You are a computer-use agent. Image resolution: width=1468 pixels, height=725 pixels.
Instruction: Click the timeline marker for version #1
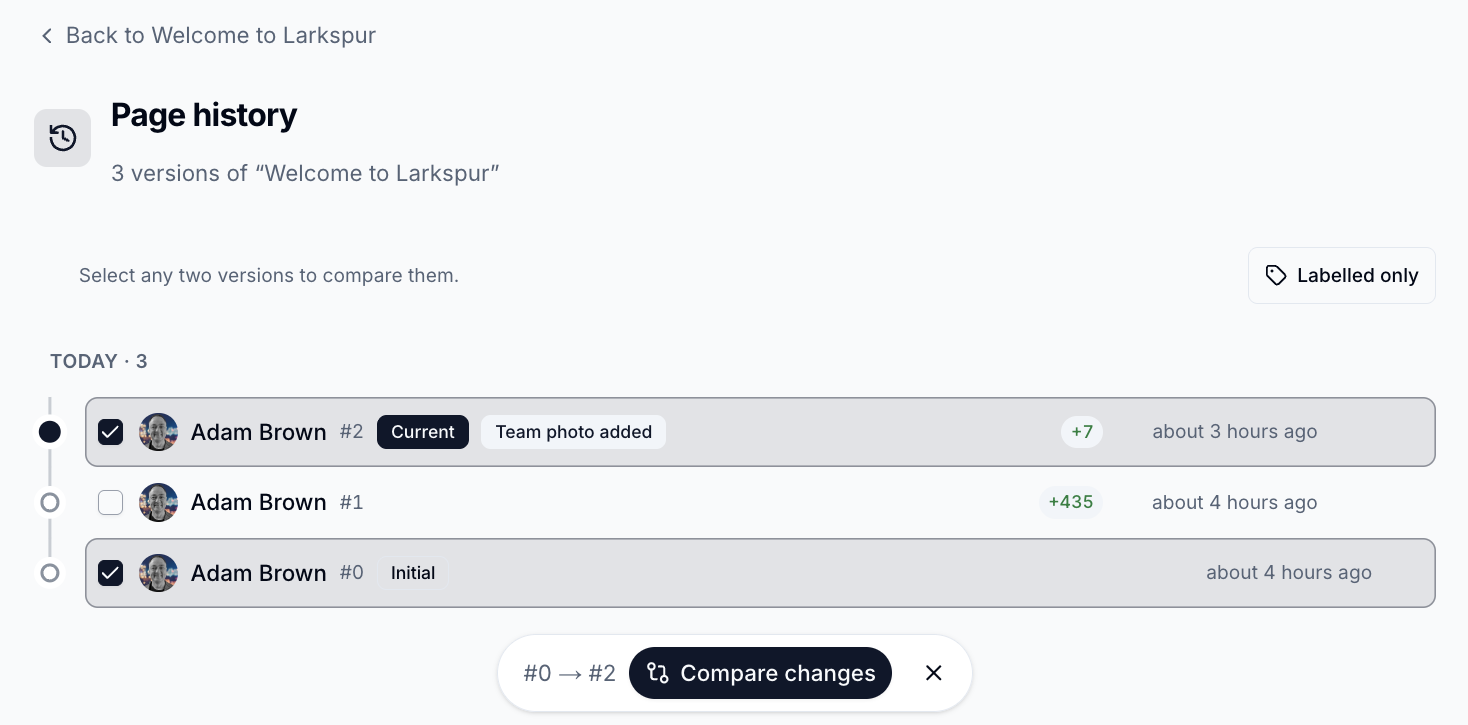49,502
